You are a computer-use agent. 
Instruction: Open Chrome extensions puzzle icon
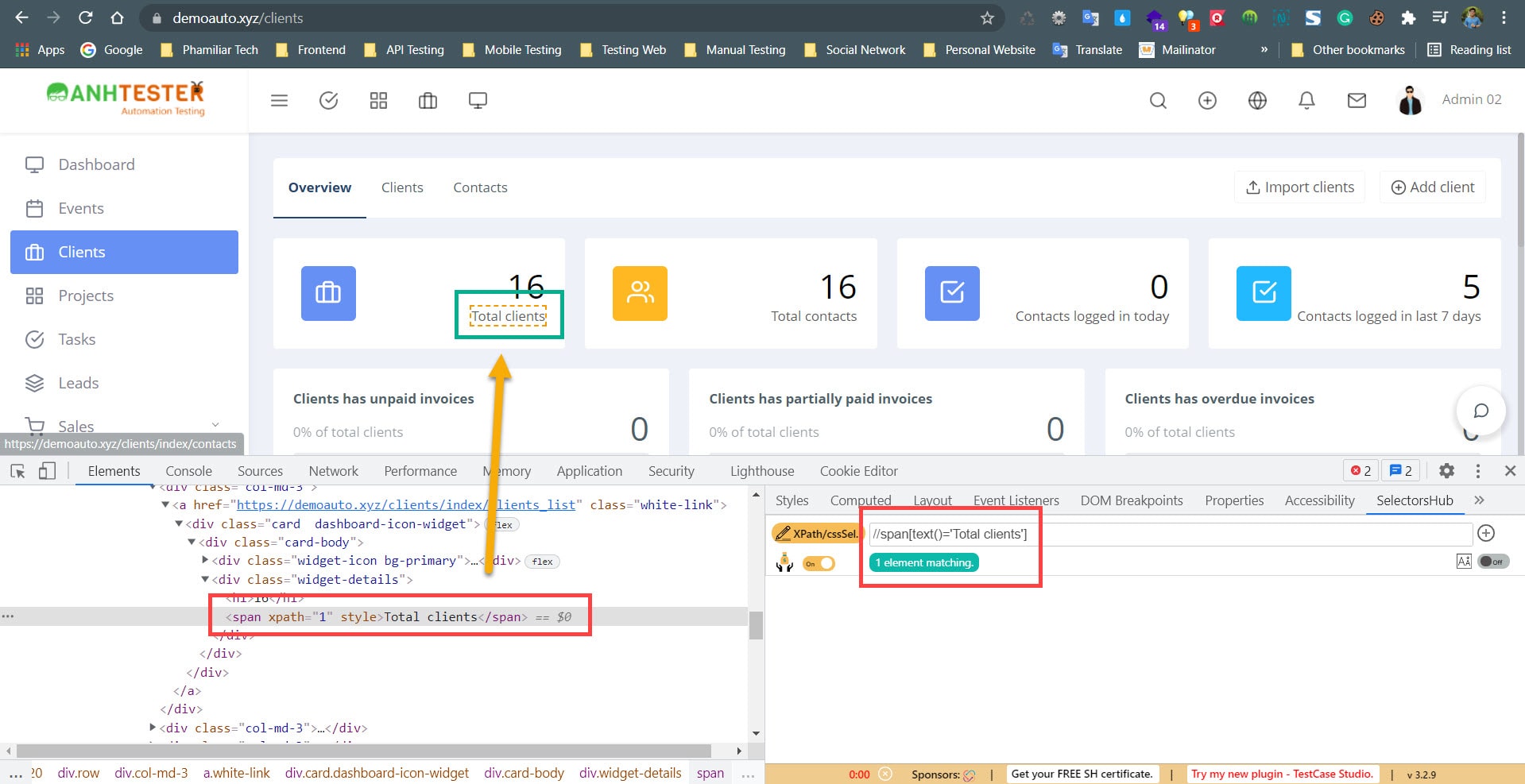(1408, 17)
